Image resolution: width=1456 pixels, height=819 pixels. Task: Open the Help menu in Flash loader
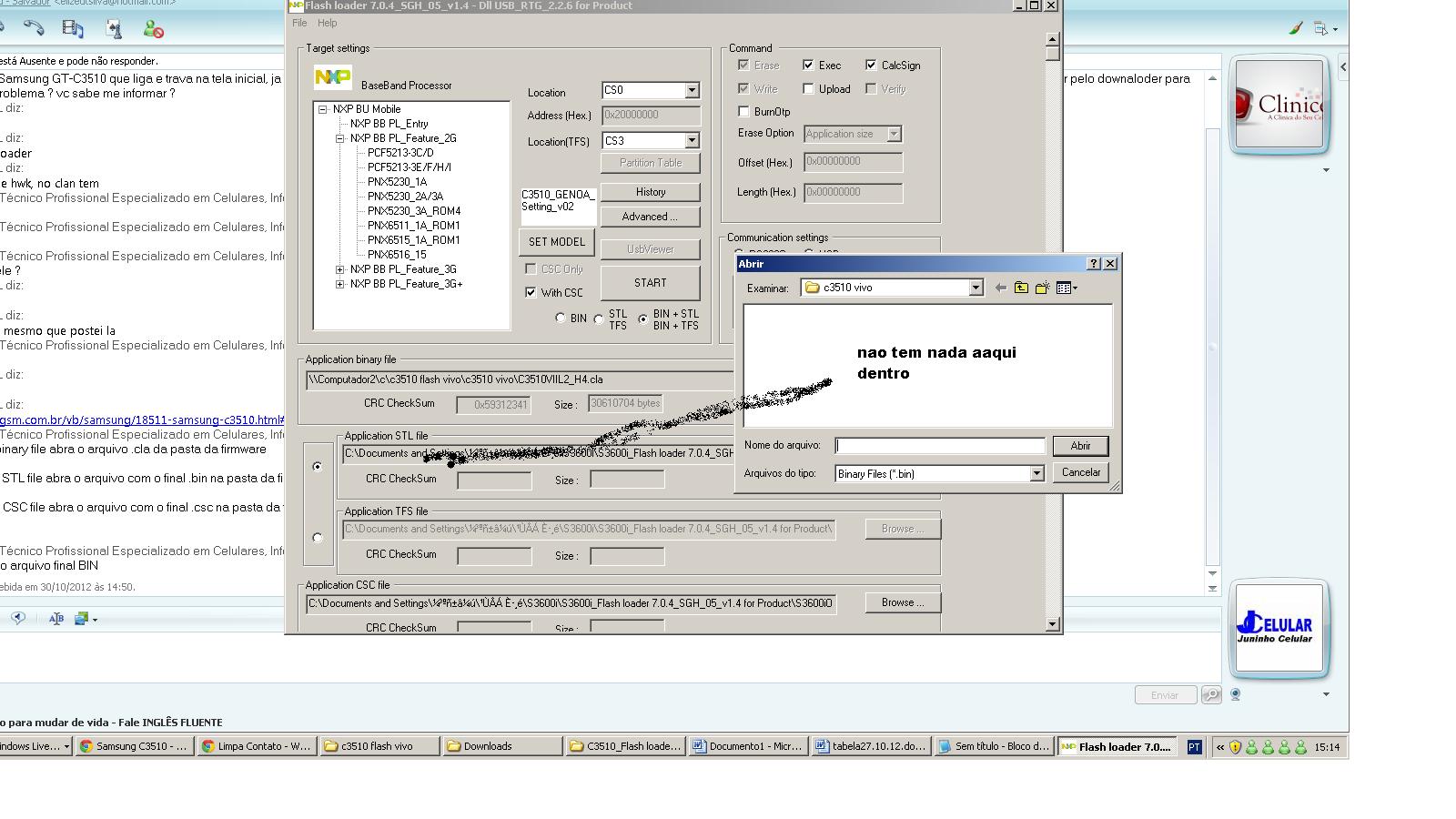coord(328,23)
